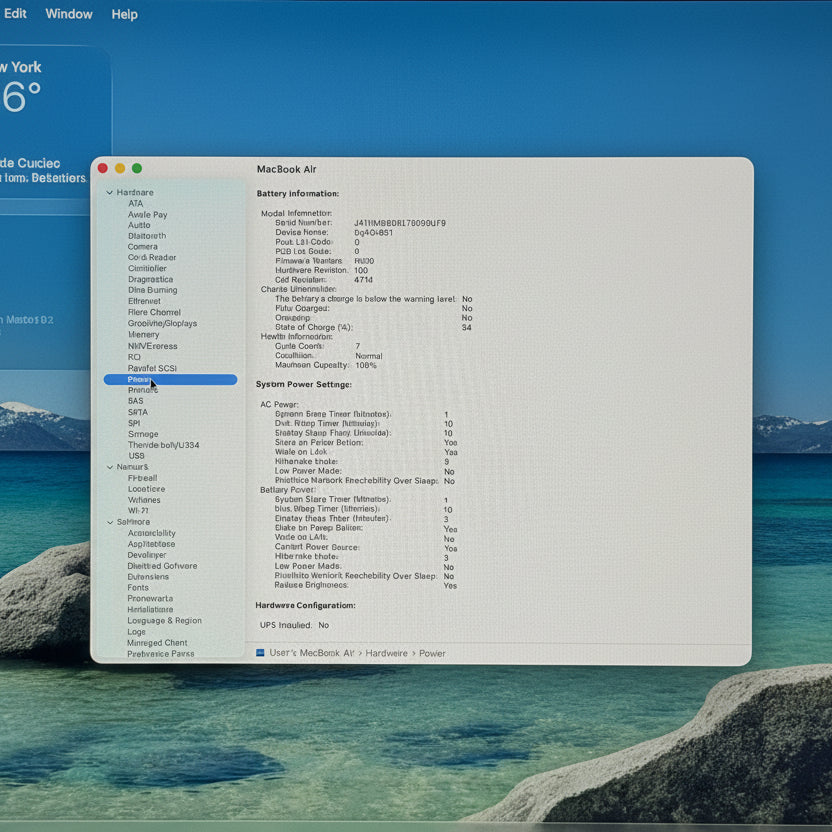Open the New York weather widget on the desktop
Screen dimensions: 832x832
[55, 122]
